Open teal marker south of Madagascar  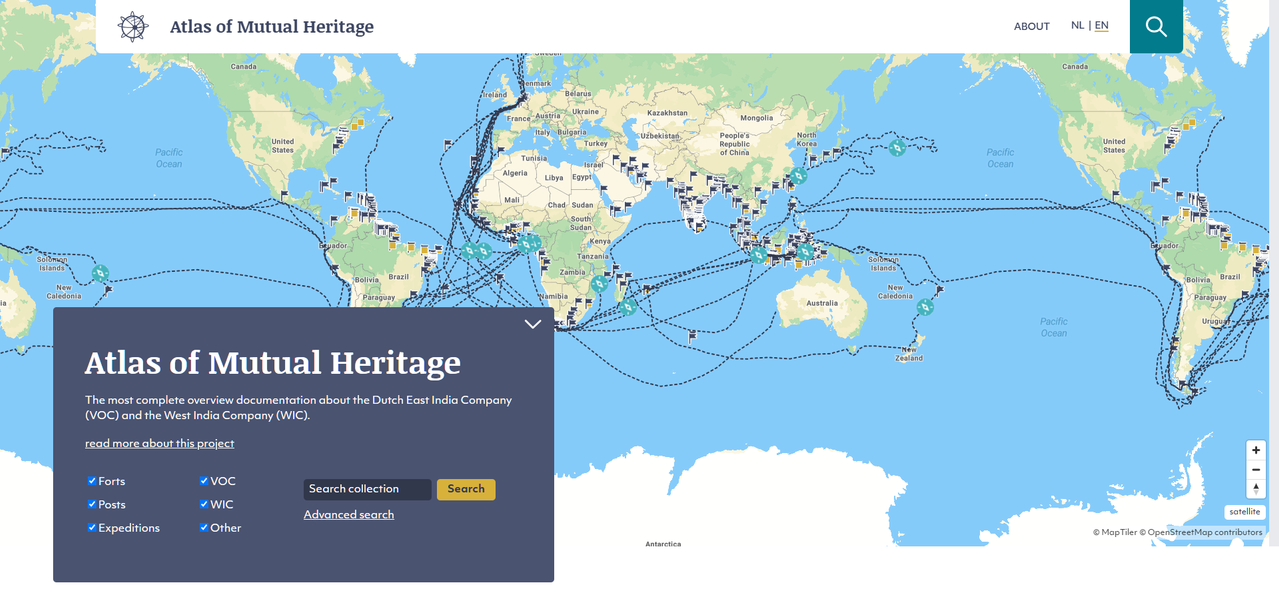click(x=628, y=307)
